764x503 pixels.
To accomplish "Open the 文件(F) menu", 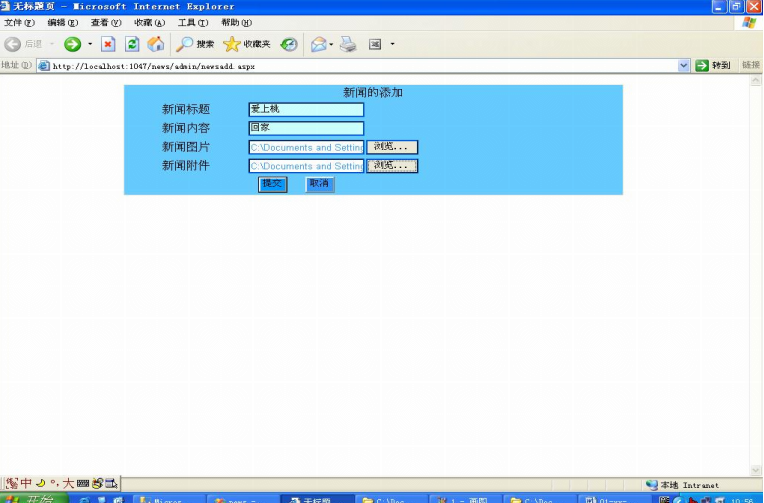I will click(19, 22).
